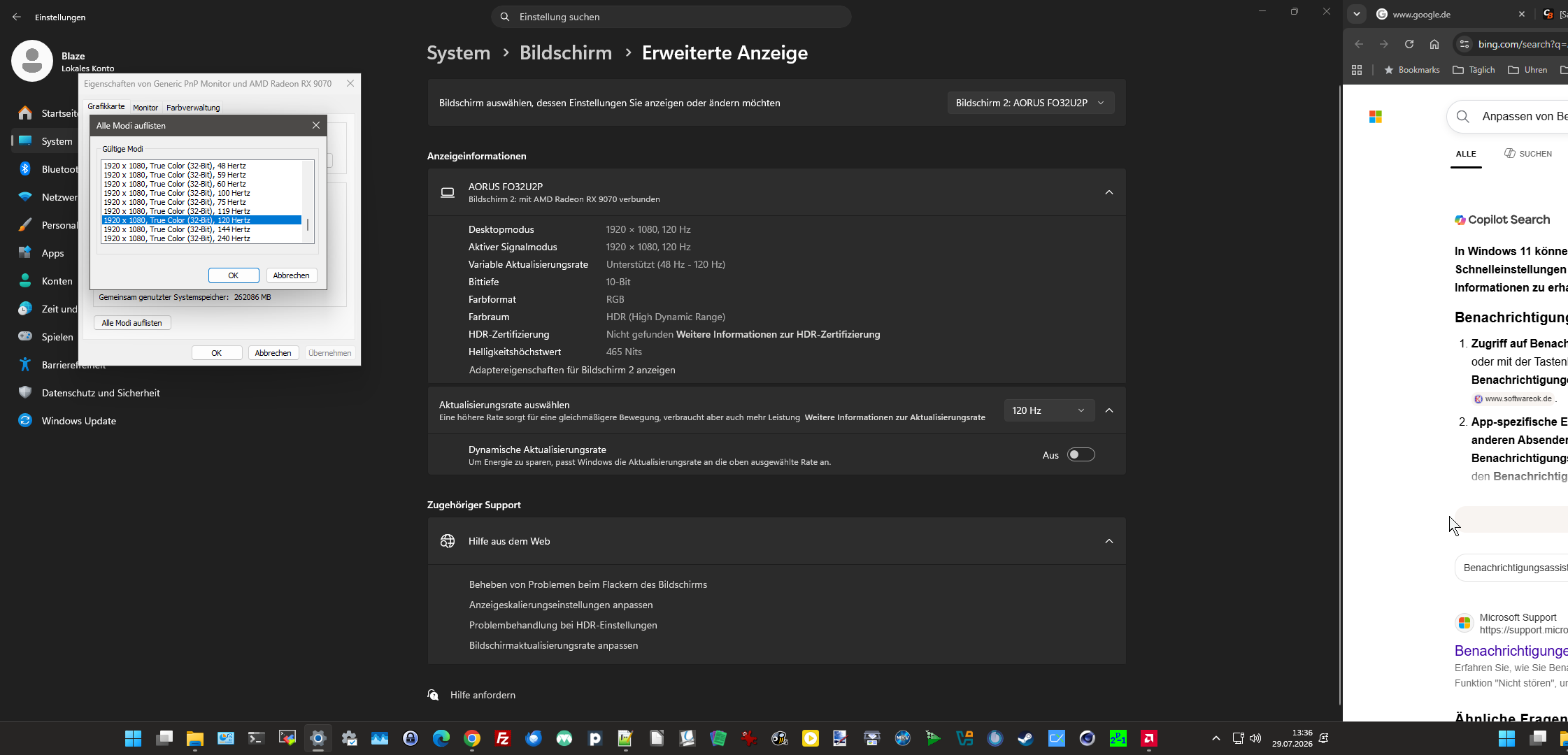The image size is (1568, 755).
Task: Confirm with OK in Alle Modi auflisten dialog
Action: pos(234,275)
